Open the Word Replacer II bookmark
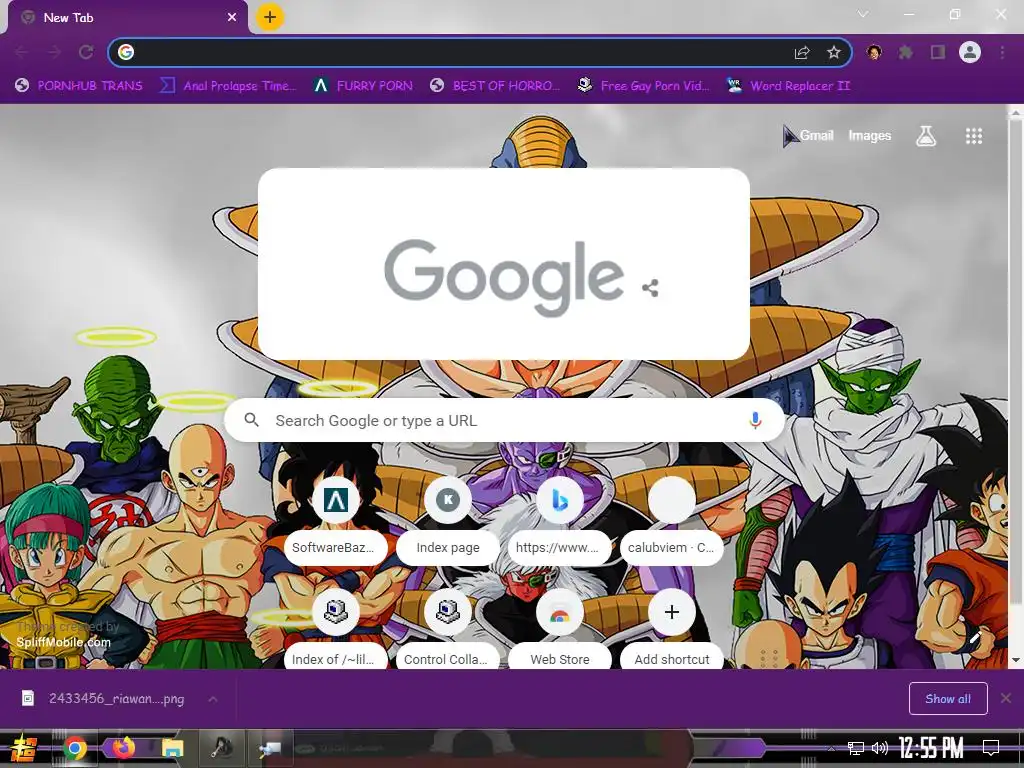The width and height of the screenshot is (1024, 768). point(789,86)
